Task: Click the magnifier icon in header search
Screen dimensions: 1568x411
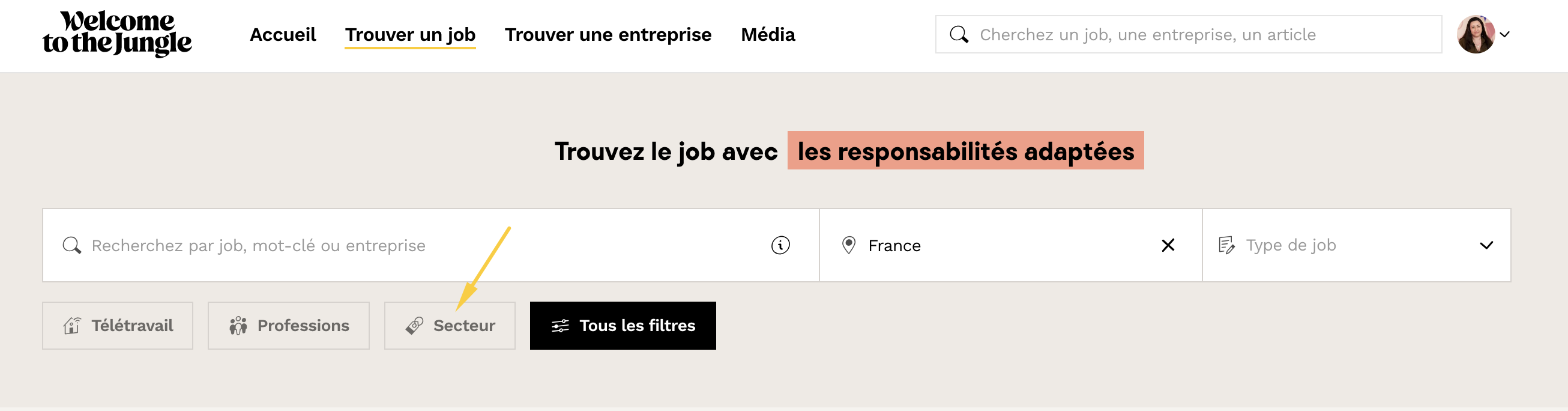Action: coord(959,35)
